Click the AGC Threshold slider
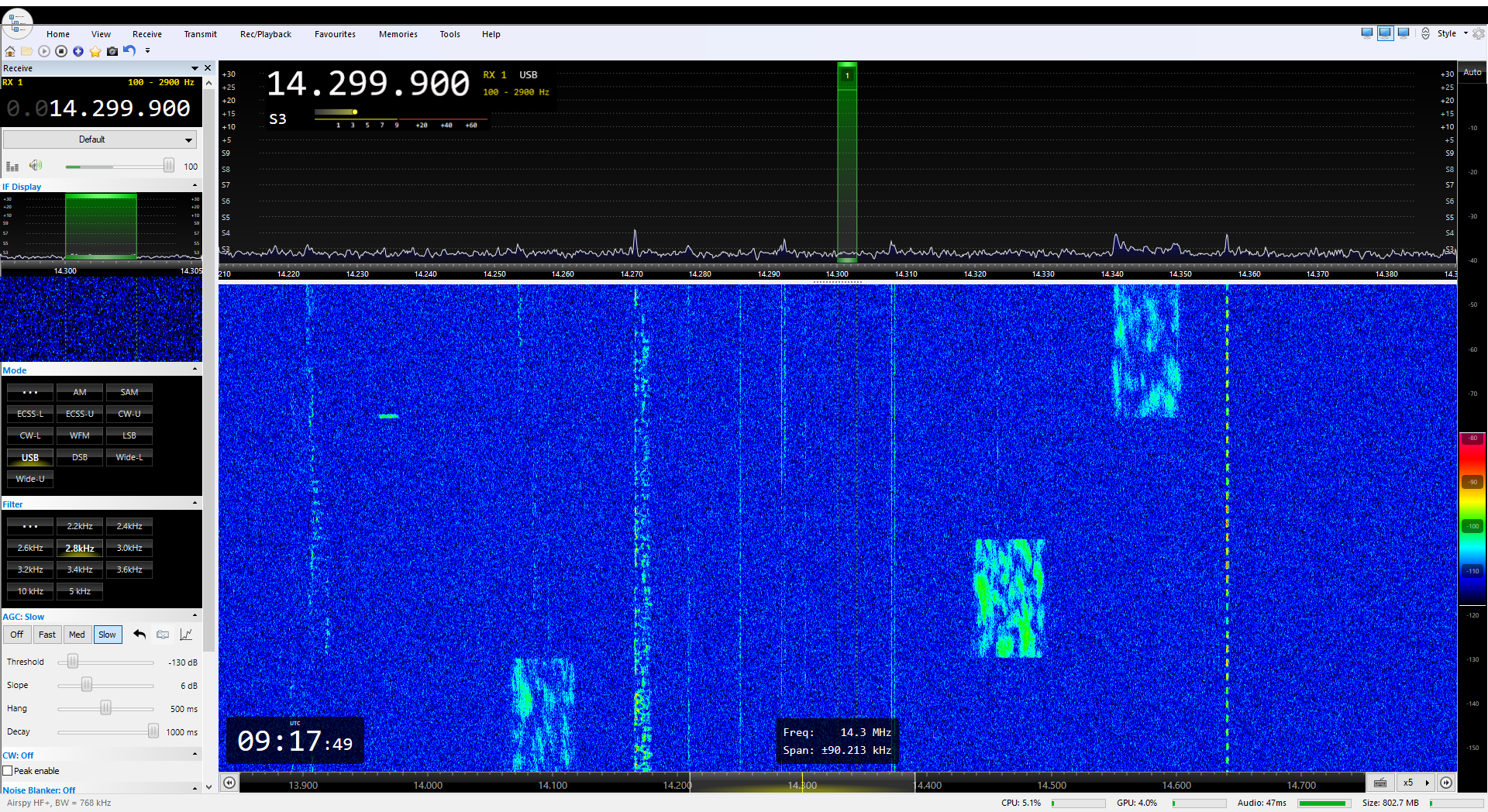This screenshot has width=1488, height=812. (x=73, y=662)
